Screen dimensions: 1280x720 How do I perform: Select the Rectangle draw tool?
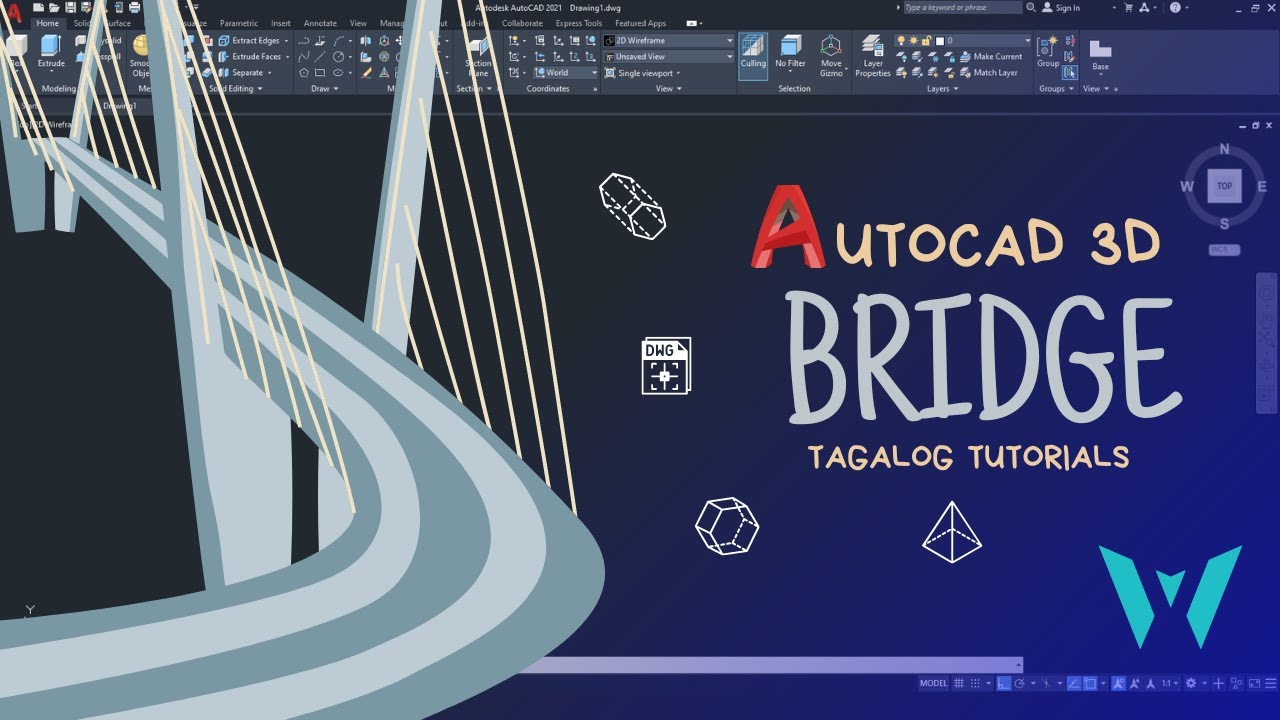(320, 73)
